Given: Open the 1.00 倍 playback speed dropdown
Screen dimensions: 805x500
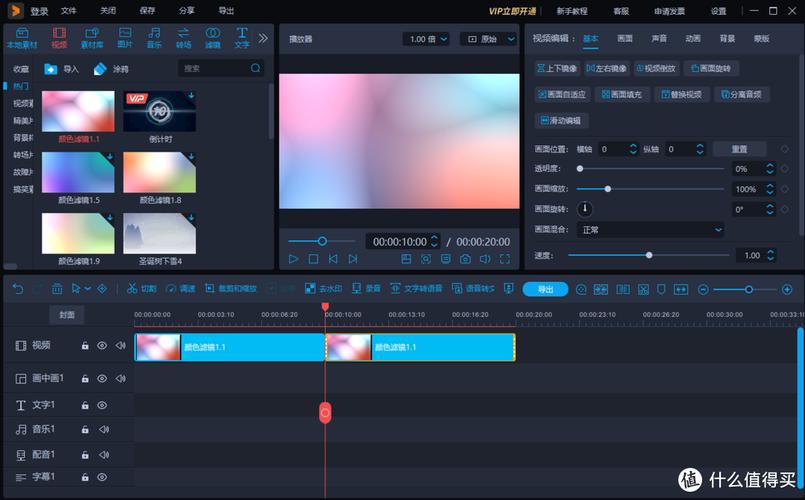Looking at the screenshot, I should coord(428,39).
